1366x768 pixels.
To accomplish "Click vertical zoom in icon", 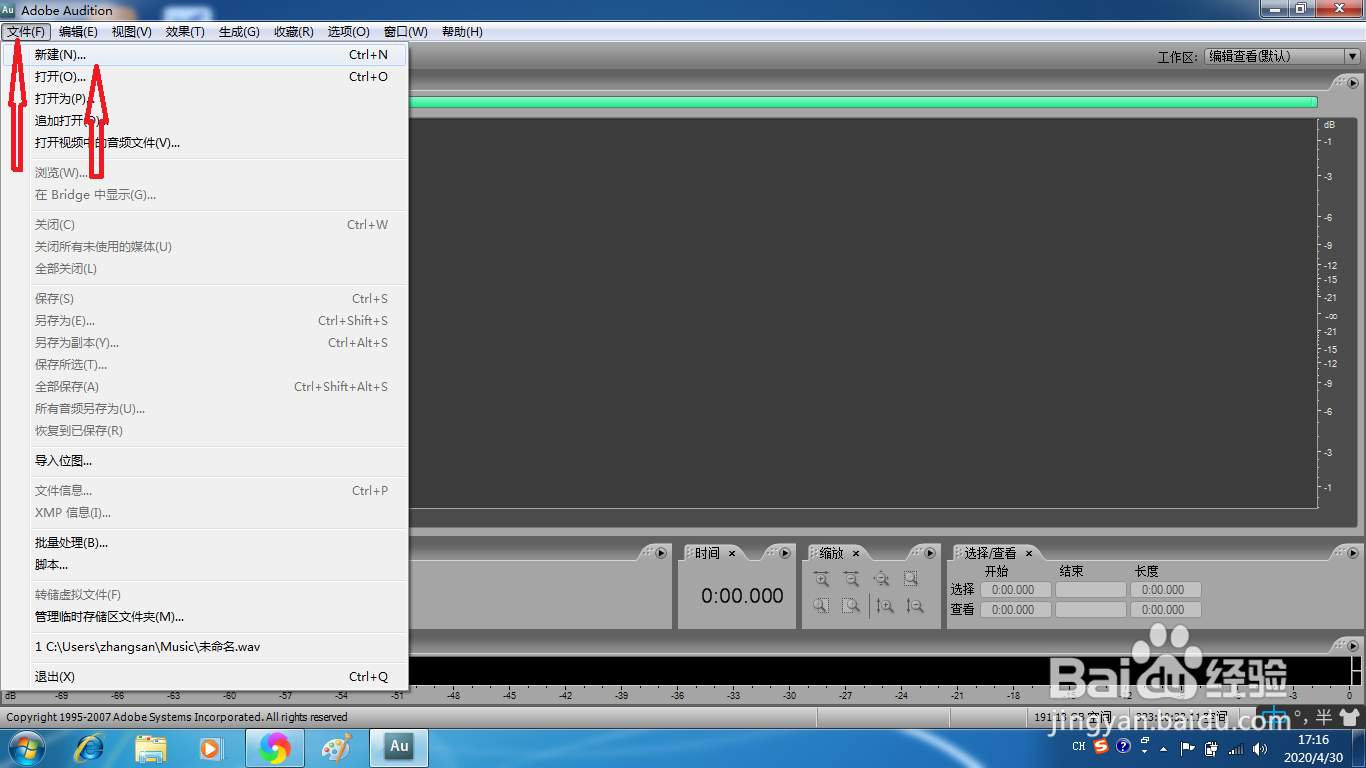I will tap(885, 605).
